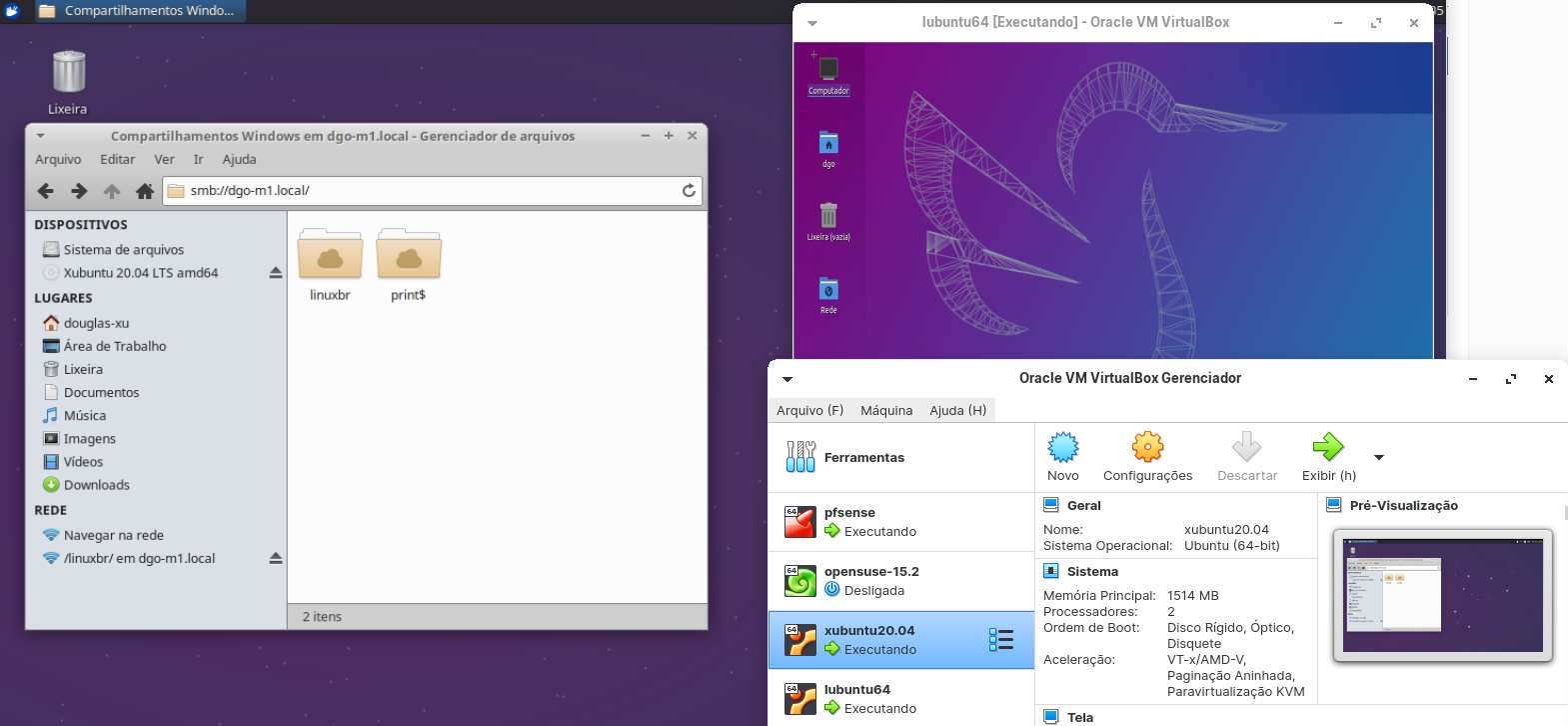
Task: Click Lixeira (vazia) icon in lubuntu64 VM
Action: 828,223
